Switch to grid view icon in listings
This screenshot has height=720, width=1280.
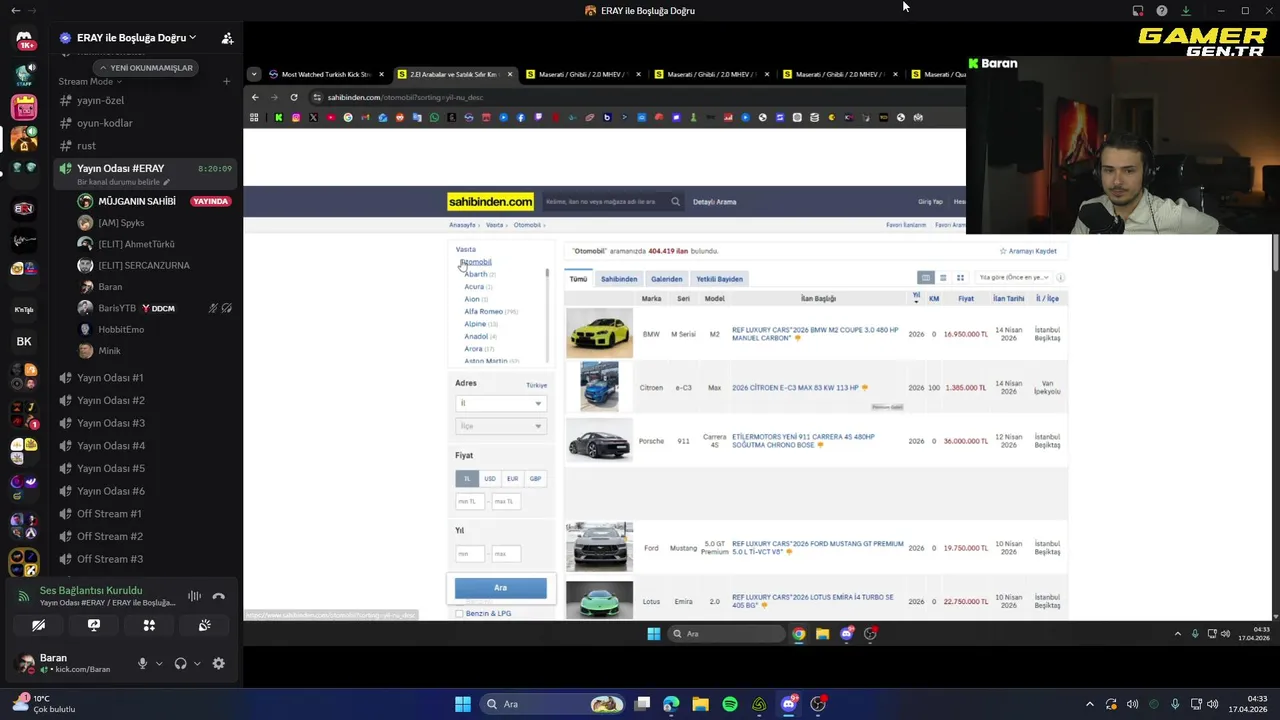tap(960, 277)
